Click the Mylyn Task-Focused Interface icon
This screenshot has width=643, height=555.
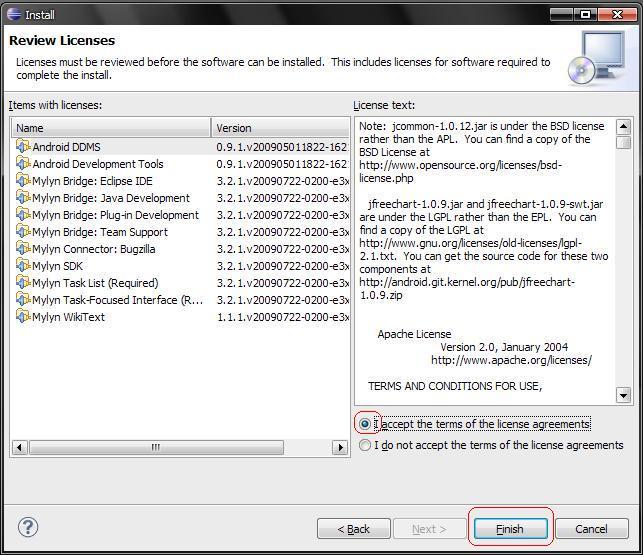tap(23, 300)
